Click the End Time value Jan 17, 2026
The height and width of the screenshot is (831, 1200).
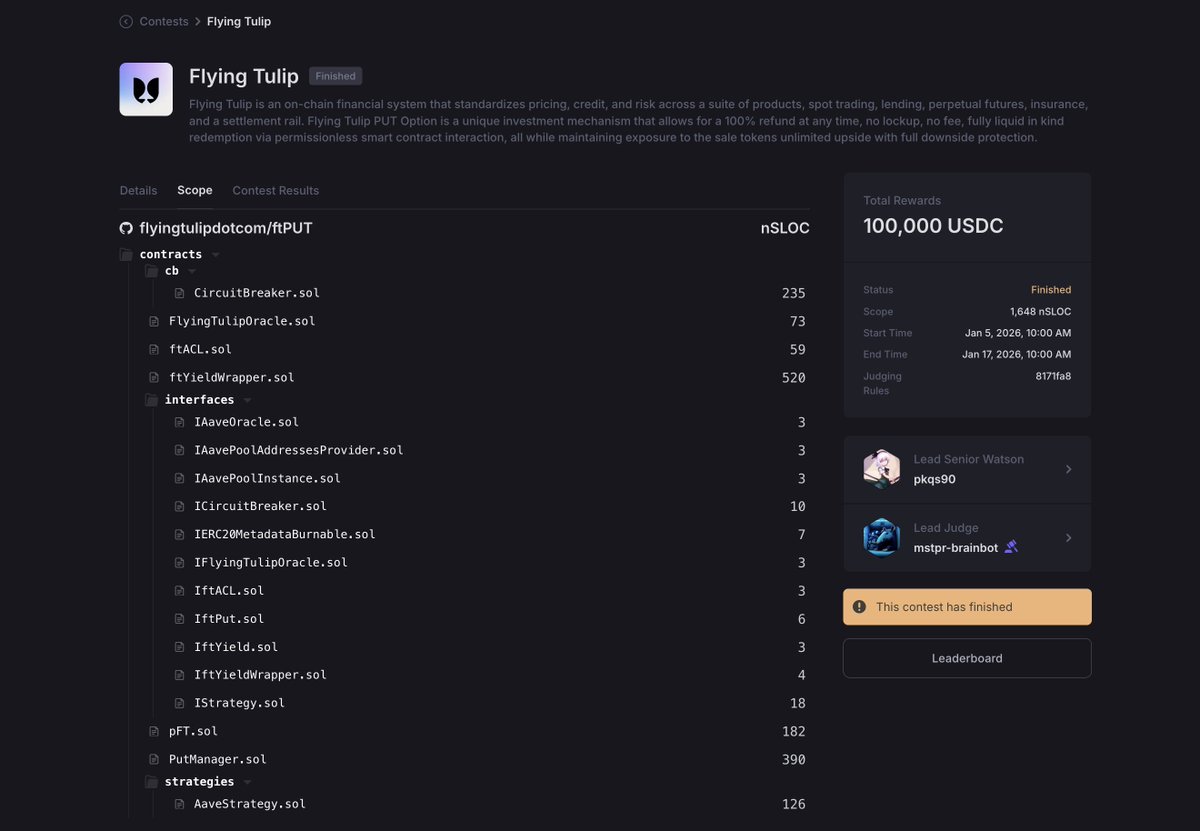(x=1017, y=354)
